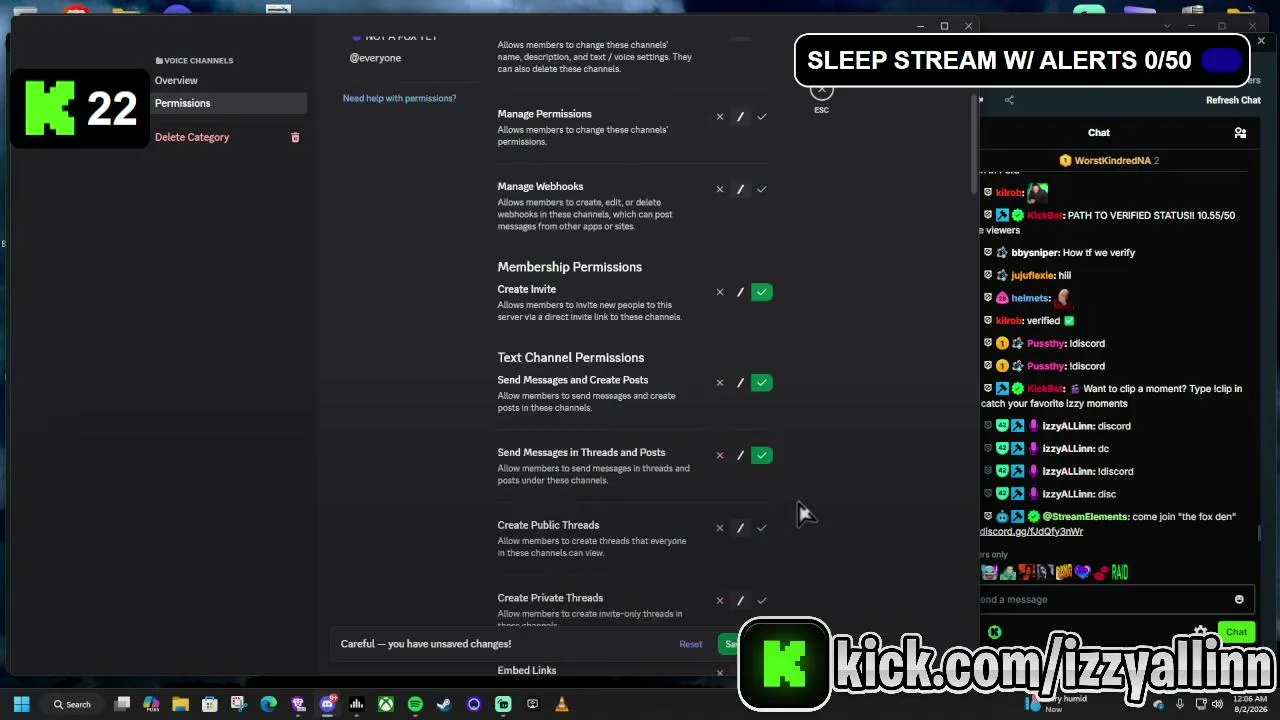Open Brave browser from the taskbar
Viewport: 1280px width, 720px height.
tap(298, 704)
